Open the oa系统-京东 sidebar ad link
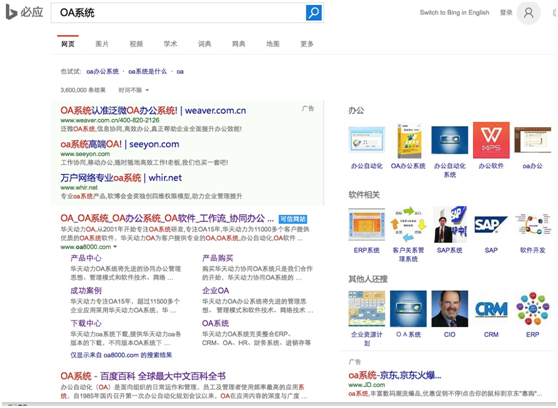 (x=395, y=375)
